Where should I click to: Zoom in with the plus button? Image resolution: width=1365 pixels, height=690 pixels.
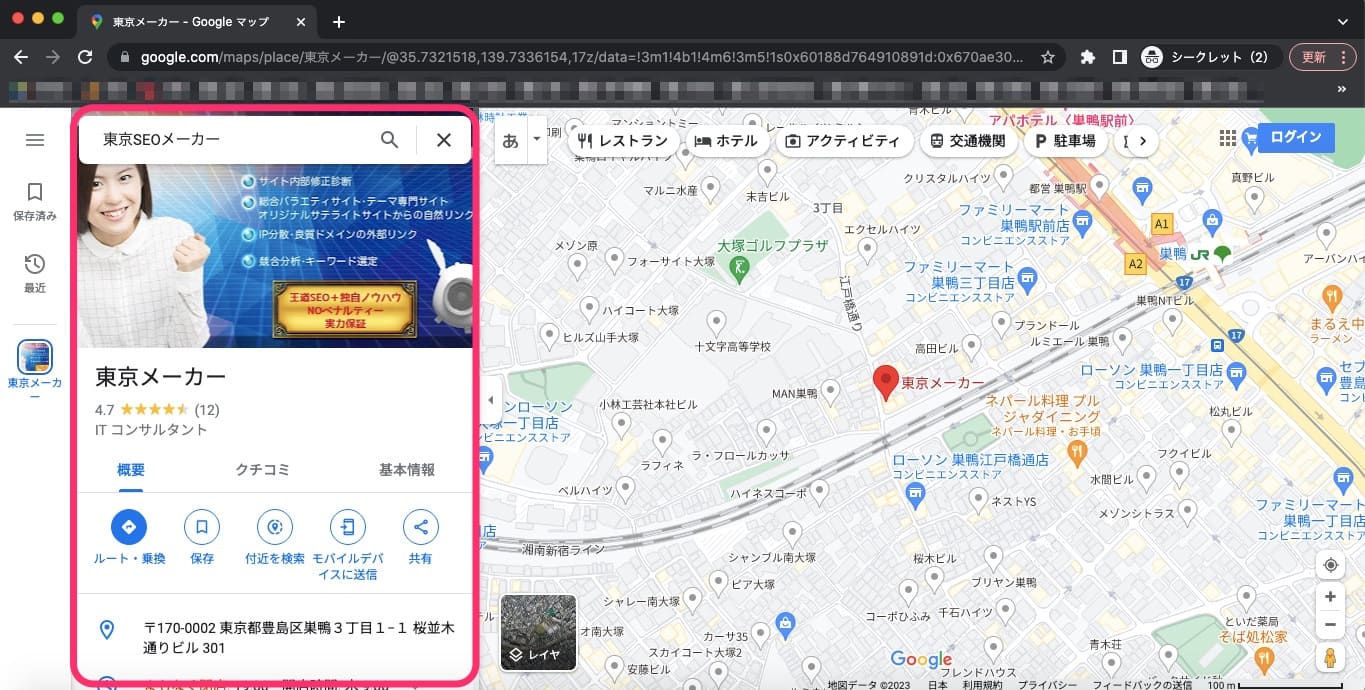1330,597
